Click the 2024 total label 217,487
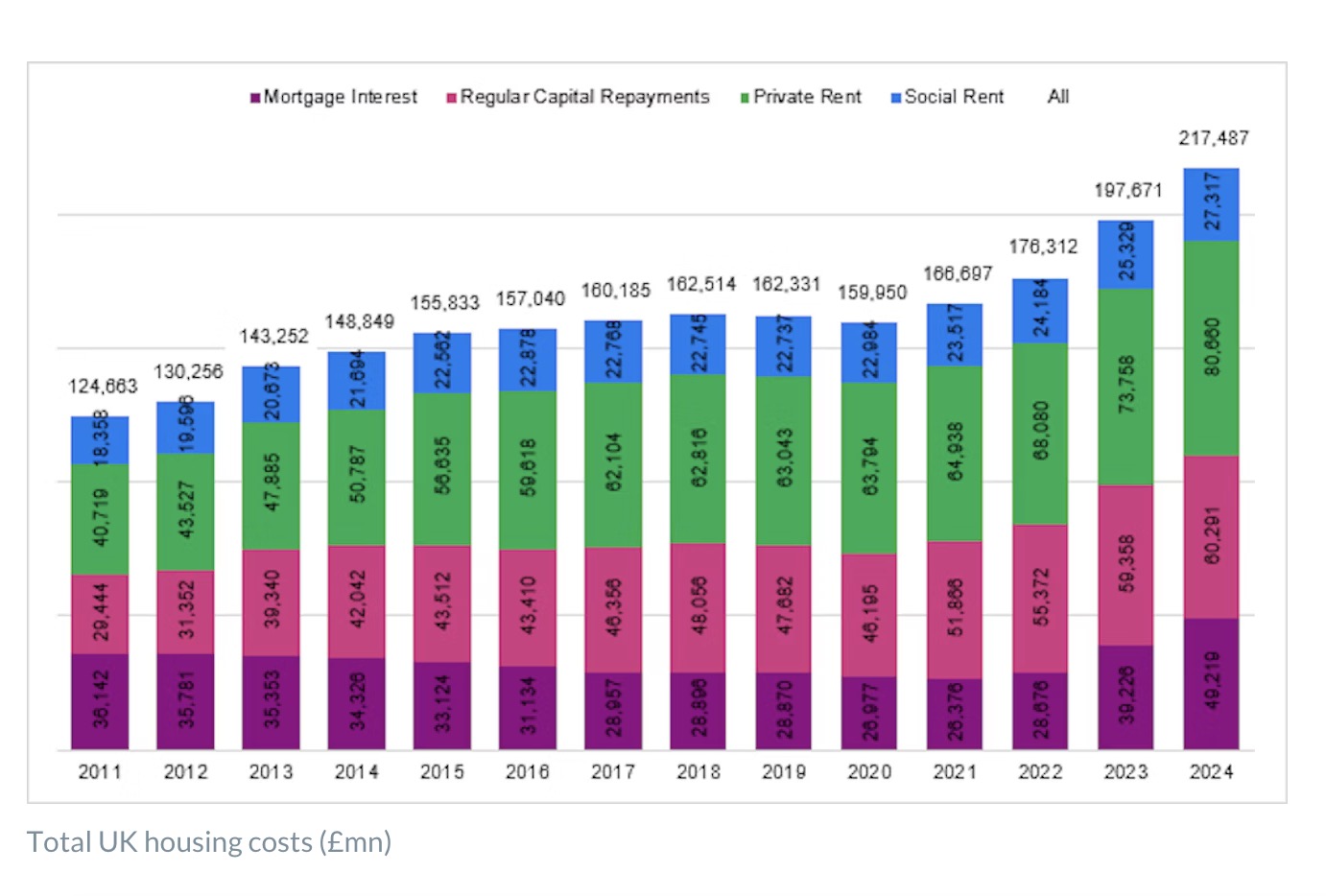 click(x=1214, y=138)
